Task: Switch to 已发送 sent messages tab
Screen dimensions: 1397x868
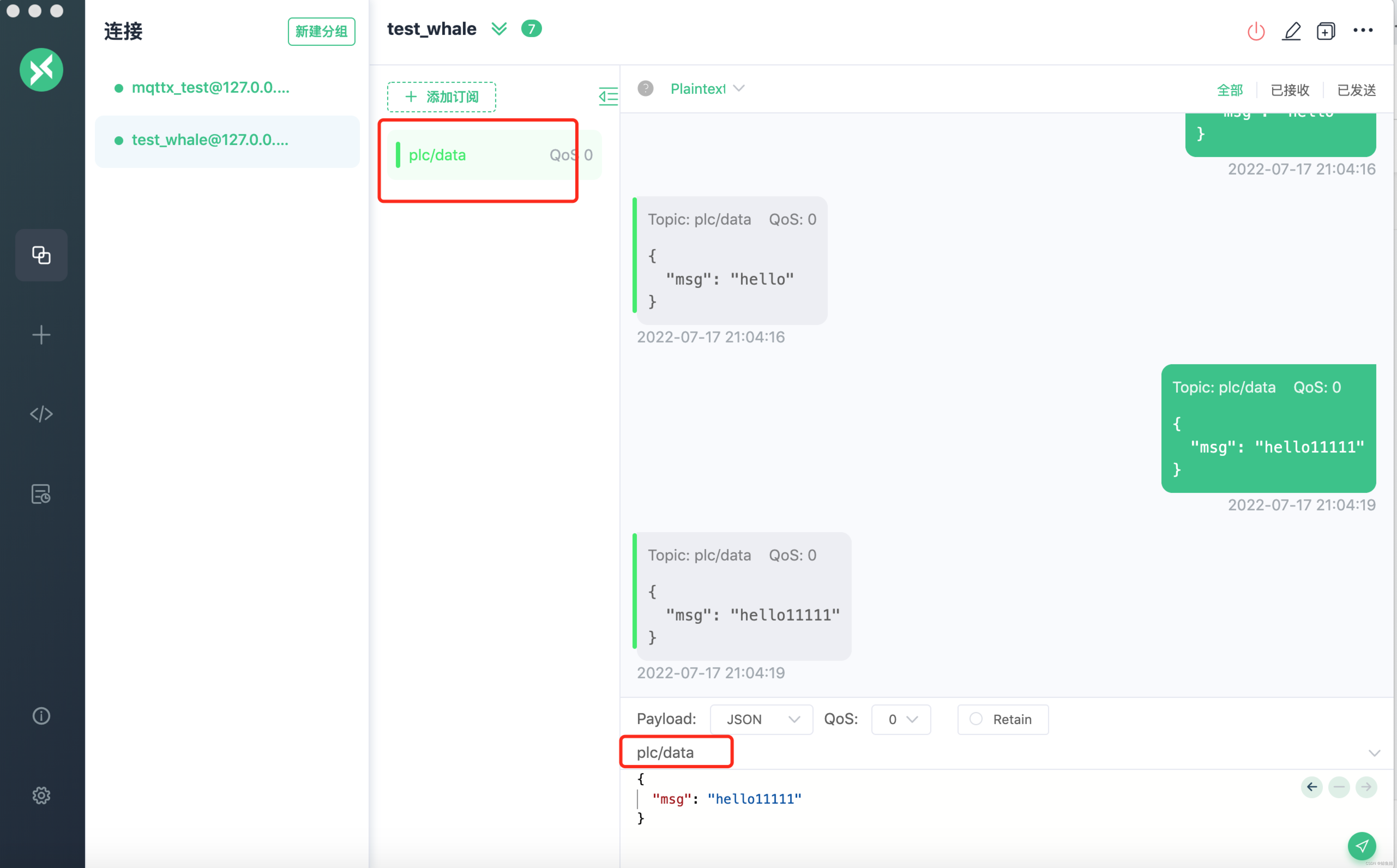Action: (1356, 90)
